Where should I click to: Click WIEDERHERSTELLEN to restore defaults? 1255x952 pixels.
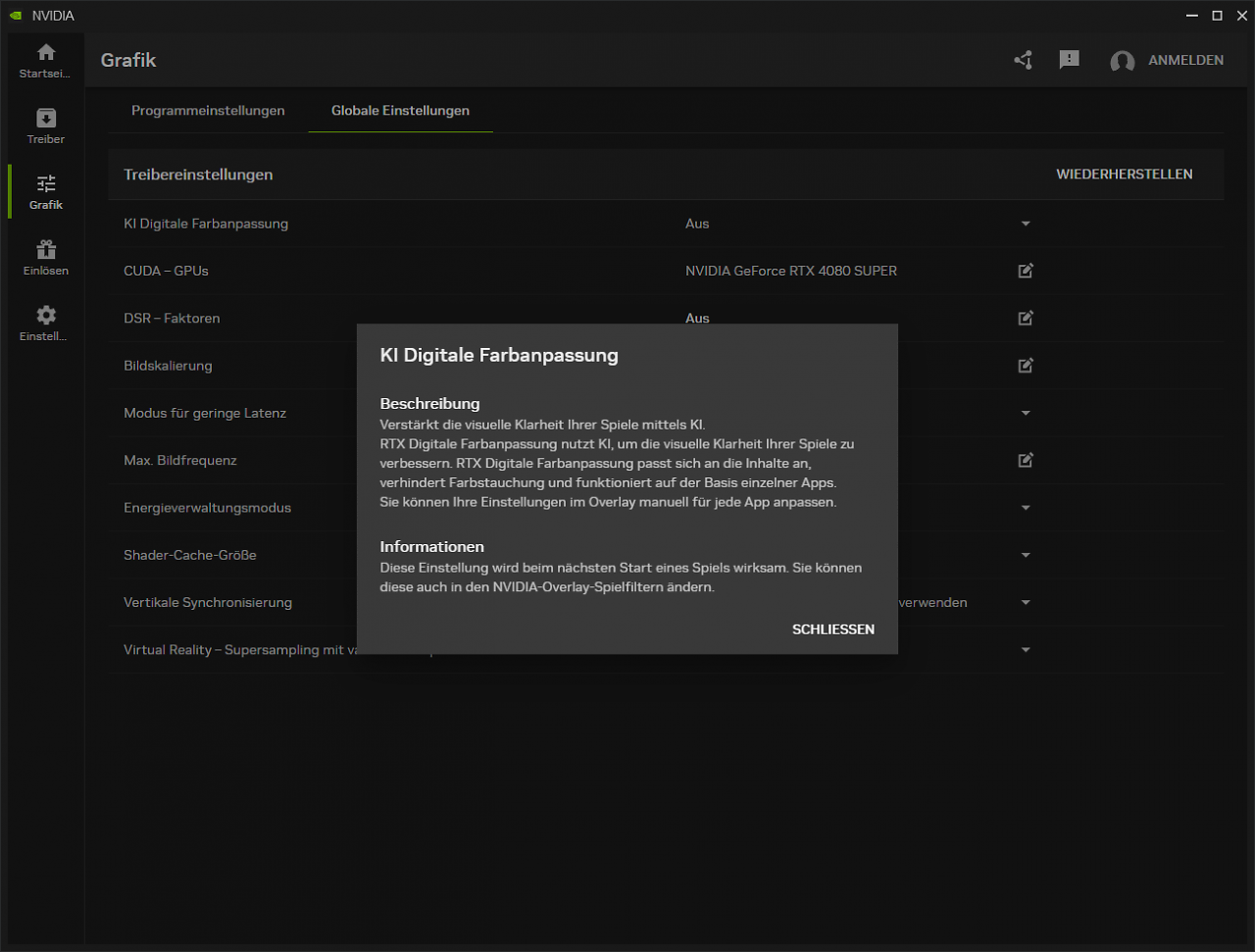(1125, 175)
